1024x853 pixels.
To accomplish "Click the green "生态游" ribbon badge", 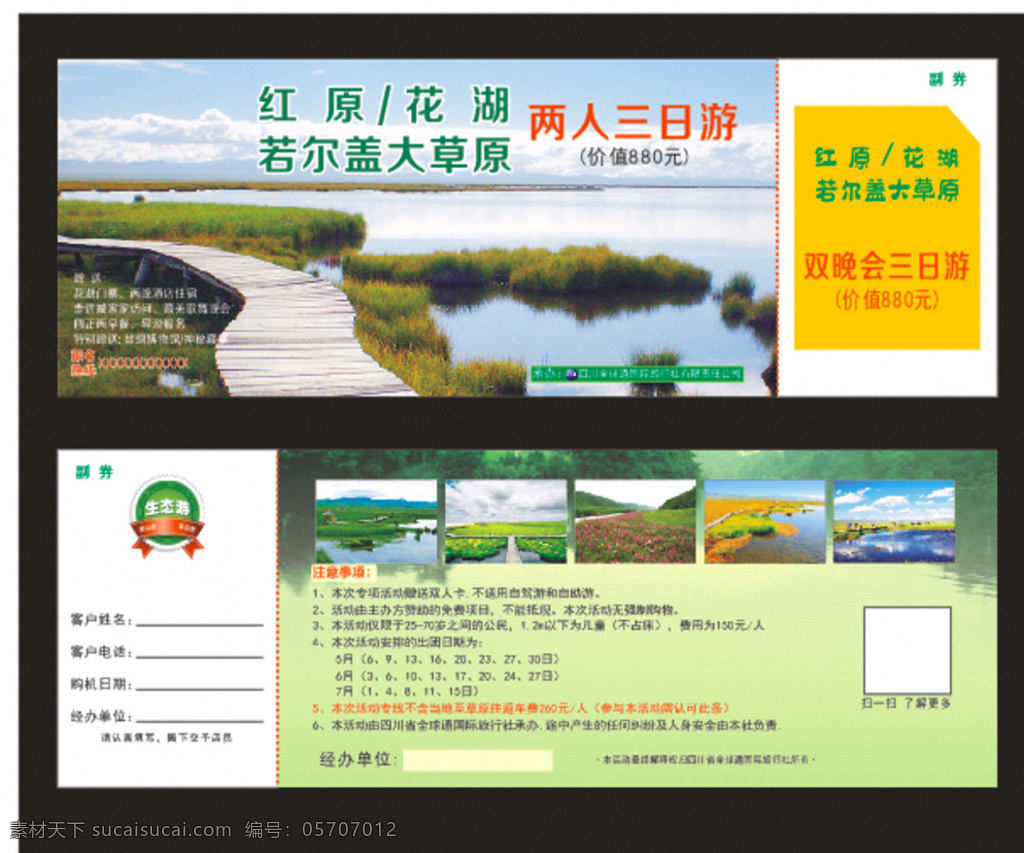I will [x=168, y=517].
